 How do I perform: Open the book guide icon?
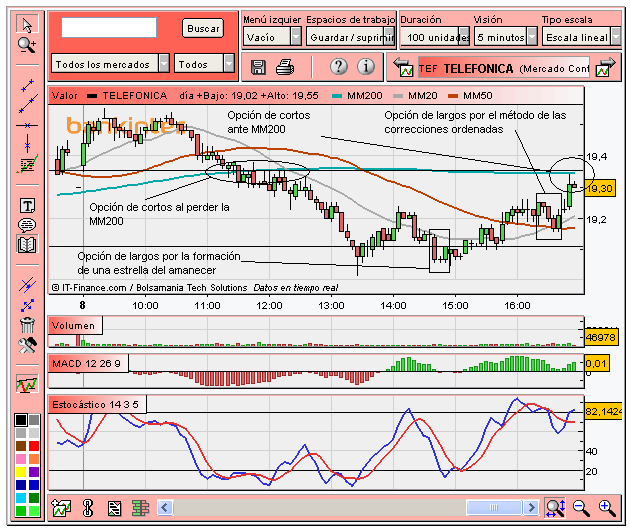[x=27, y=244]
